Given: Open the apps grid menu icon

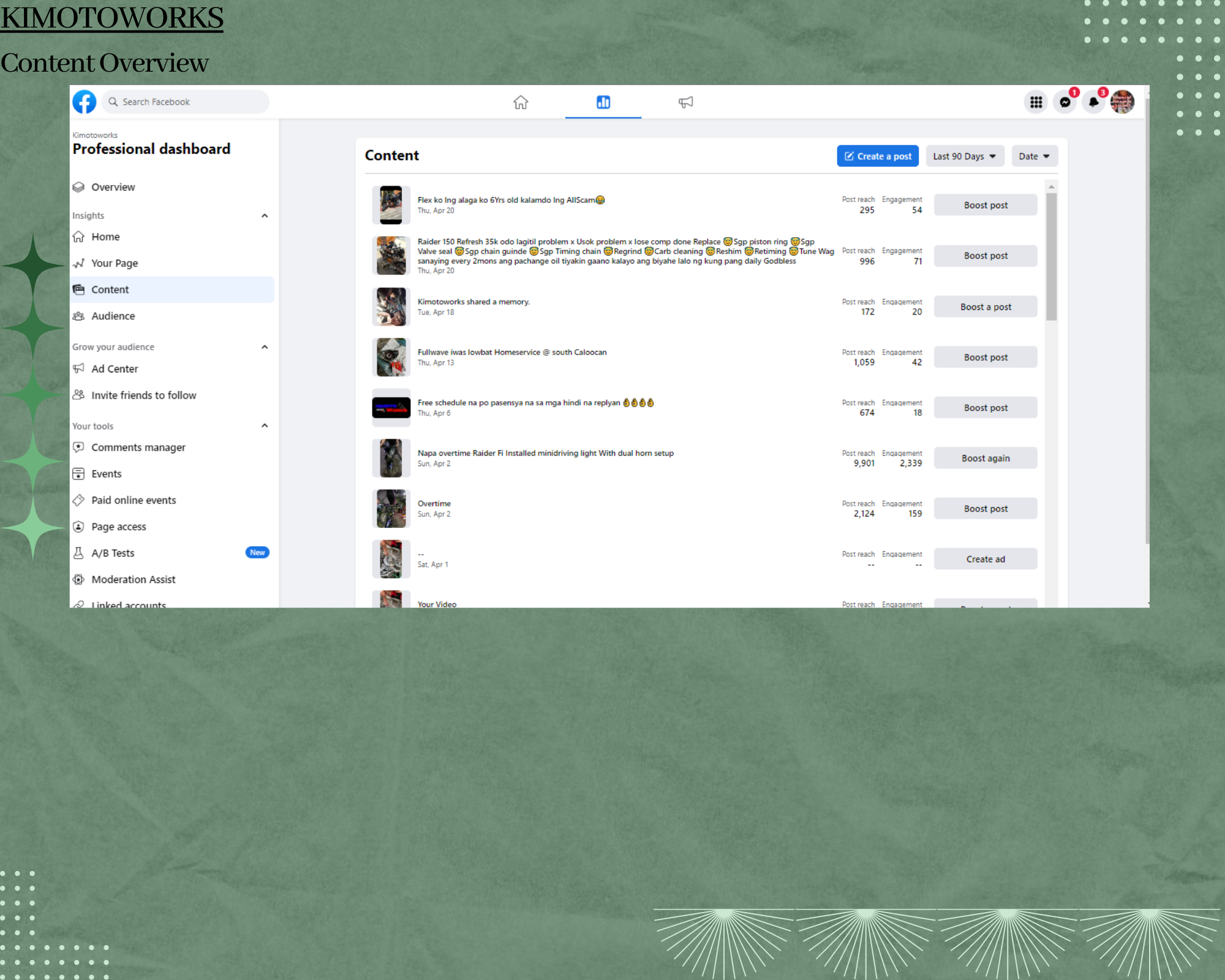Looking at the screenshot, I should [1036, 102].
